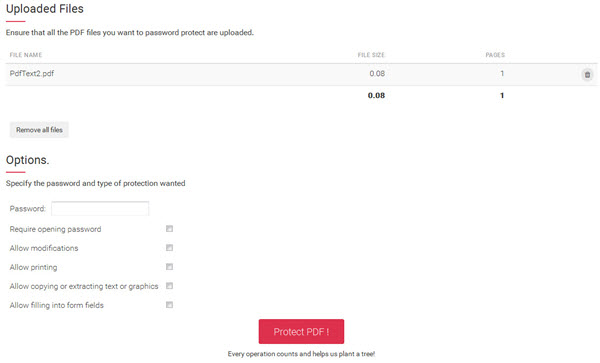Image resolution: width=600 pixels, height=363 pixels.
Task: Click the PAGES column header
Action: point(495,55)
